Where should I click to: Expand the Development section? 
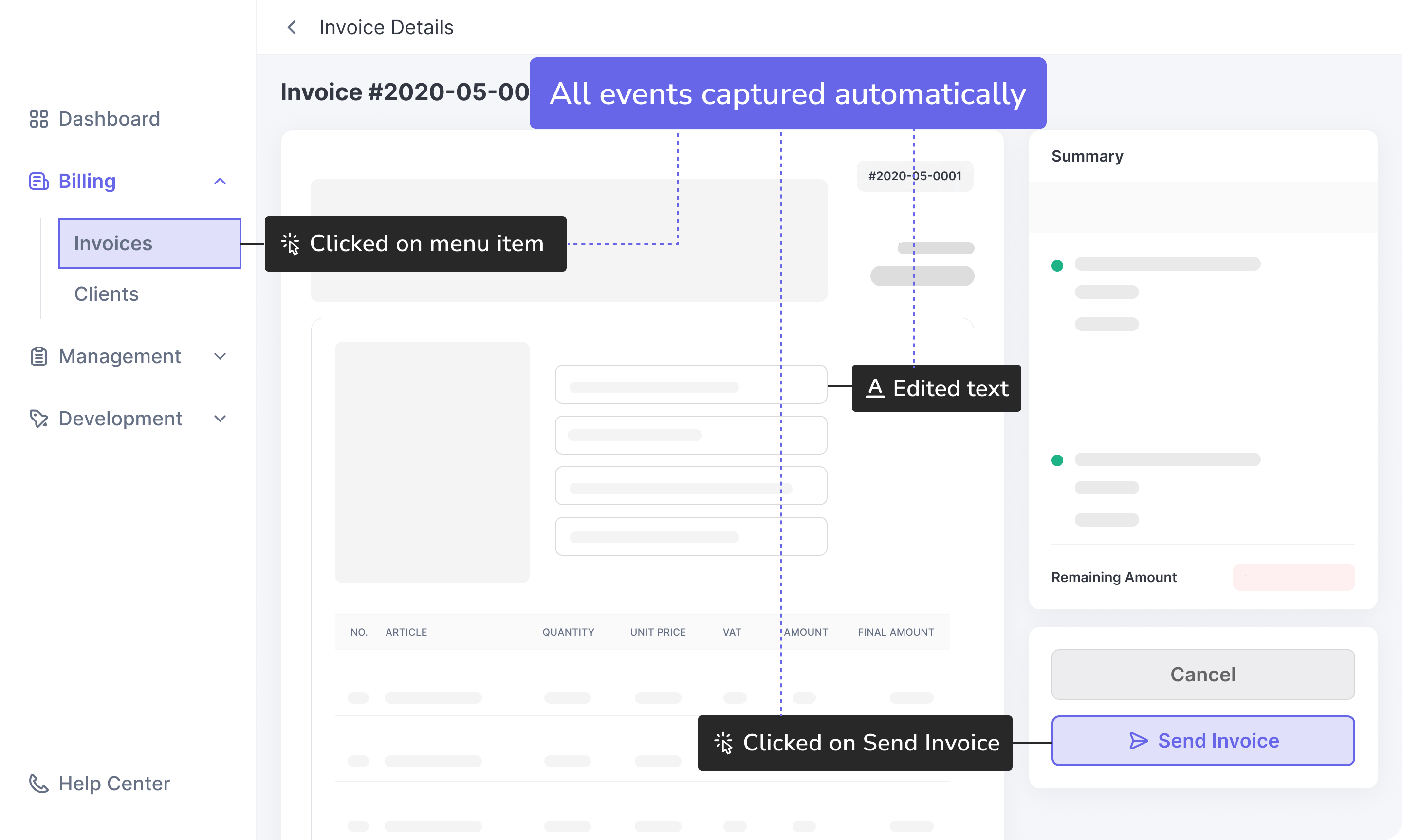220,419
